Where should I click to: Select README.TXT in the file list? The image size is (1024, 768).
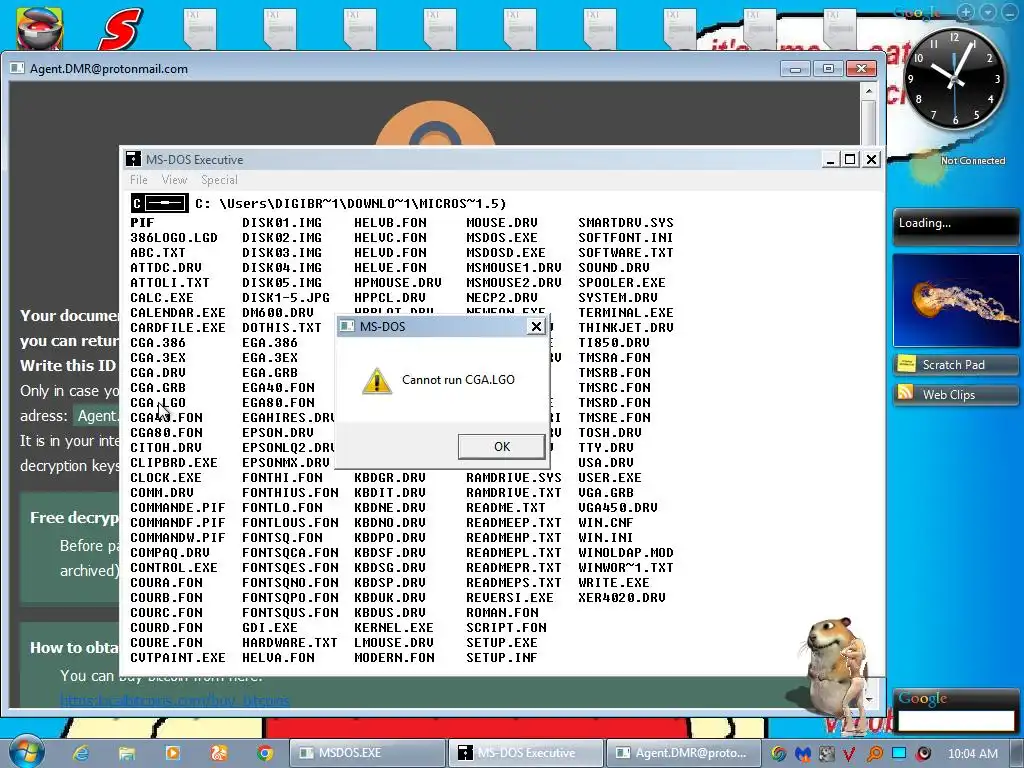tap(506, 508)
